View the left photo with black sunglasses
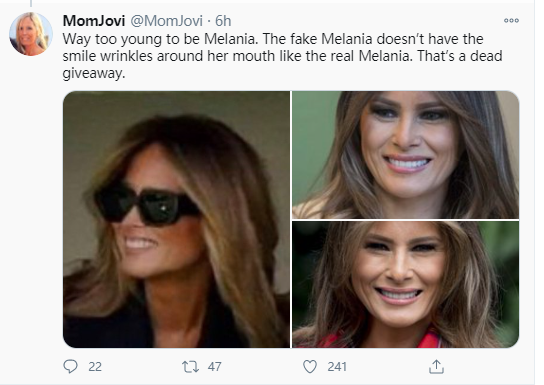 pos(176,219)
